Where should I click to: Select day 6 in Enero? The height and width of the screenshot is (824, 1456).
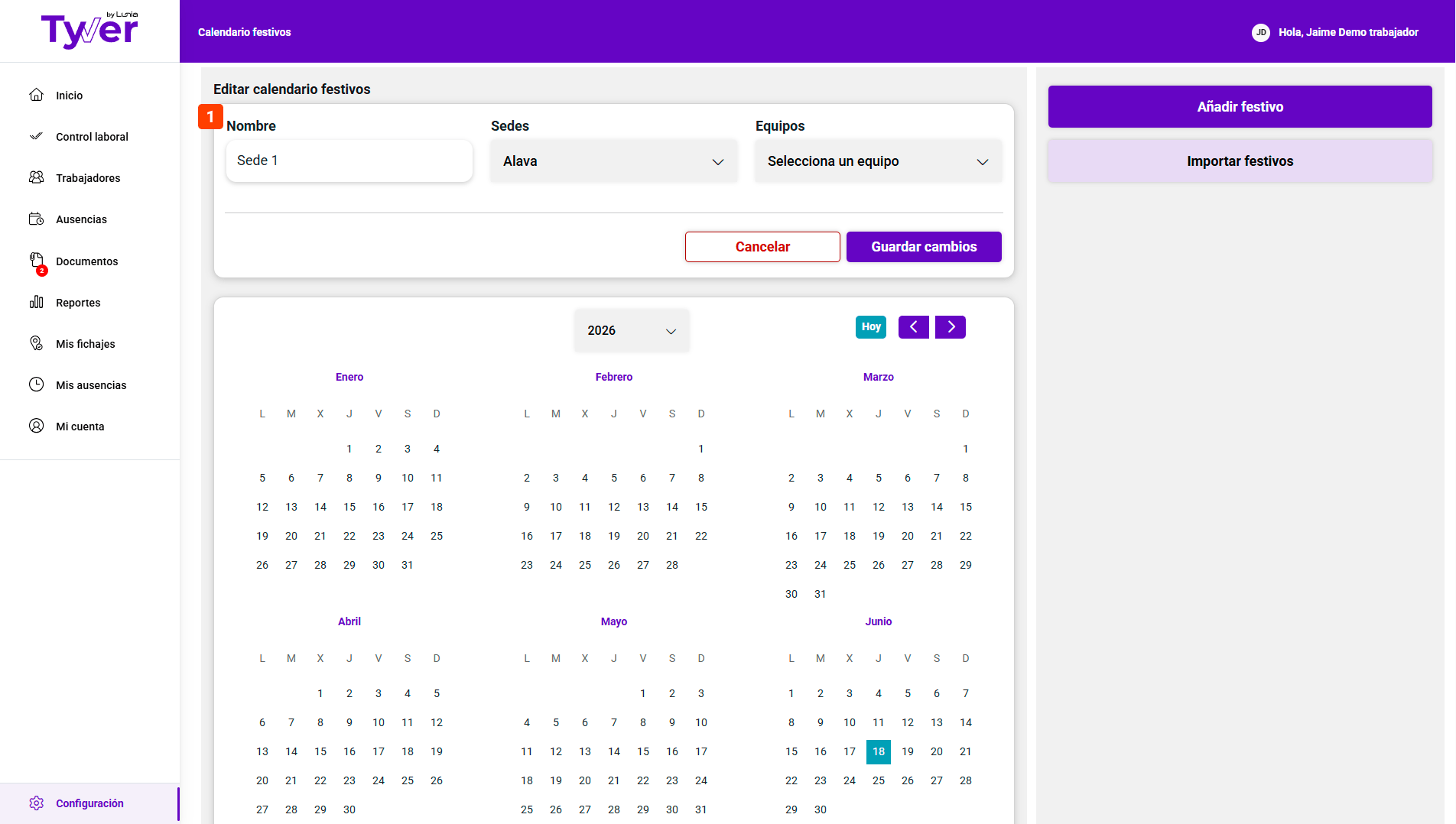click(291, 478)
